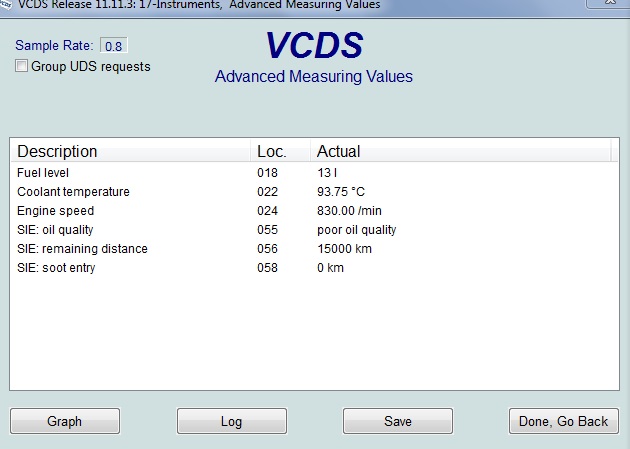Click location code 024
The width and height of the screenshot is (630, 449).
click(267, 210)
